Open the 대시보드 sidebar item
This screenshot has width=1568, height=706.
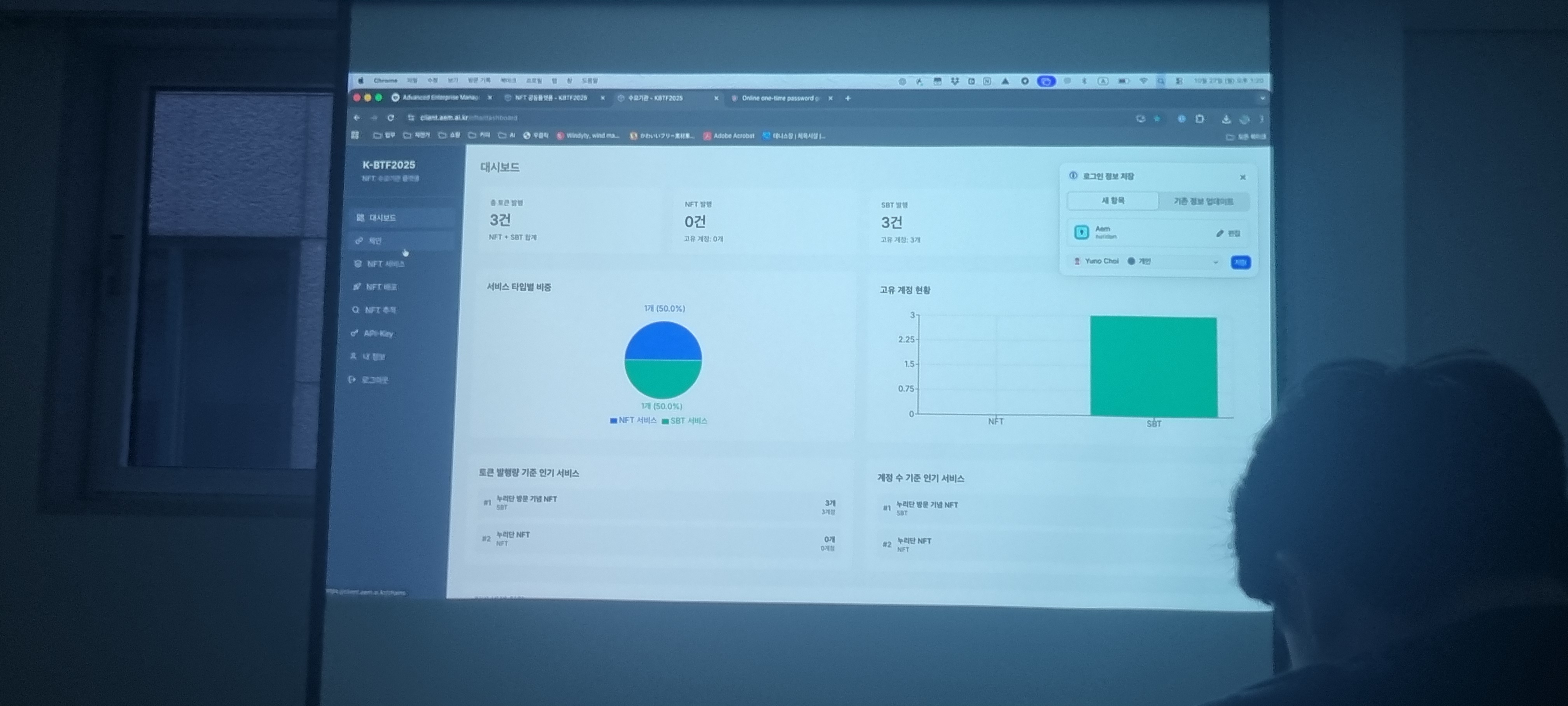point(382,218)
